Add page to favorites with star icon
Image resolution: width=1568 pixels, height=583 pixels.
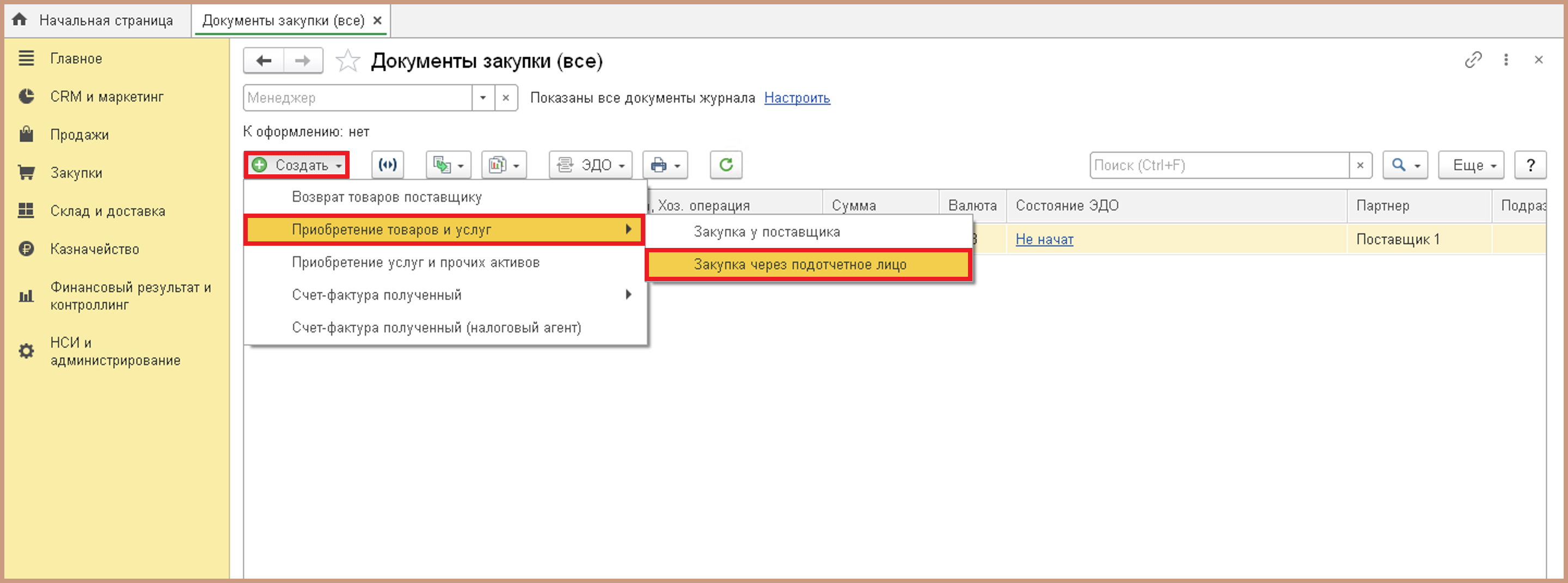347,61
